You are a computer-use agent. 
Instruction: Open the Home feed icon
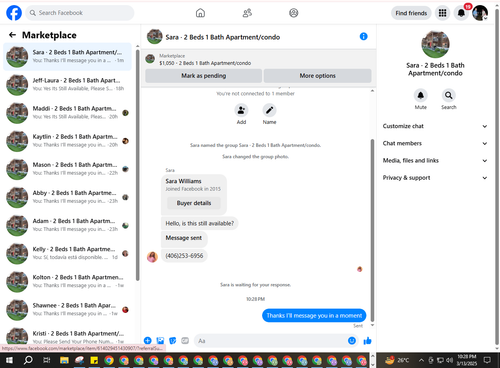point(200,13)
